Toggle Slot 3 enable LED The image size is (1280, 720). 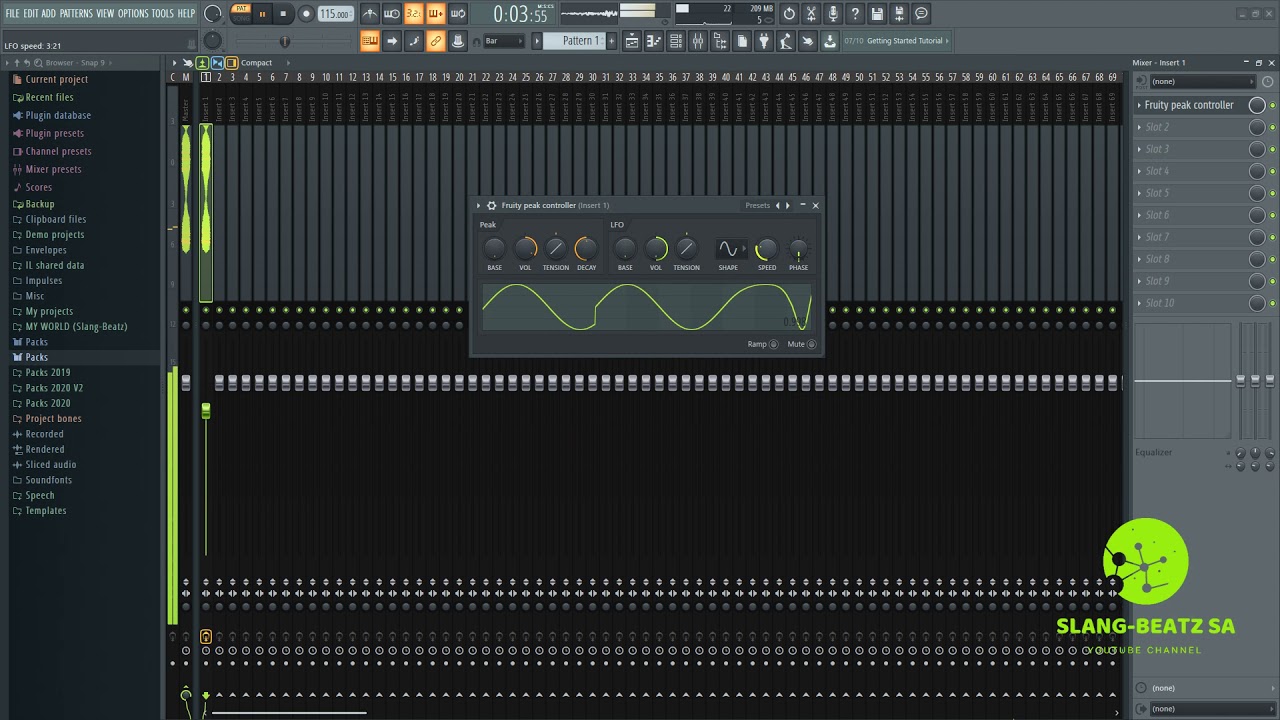coord(1272,150)
